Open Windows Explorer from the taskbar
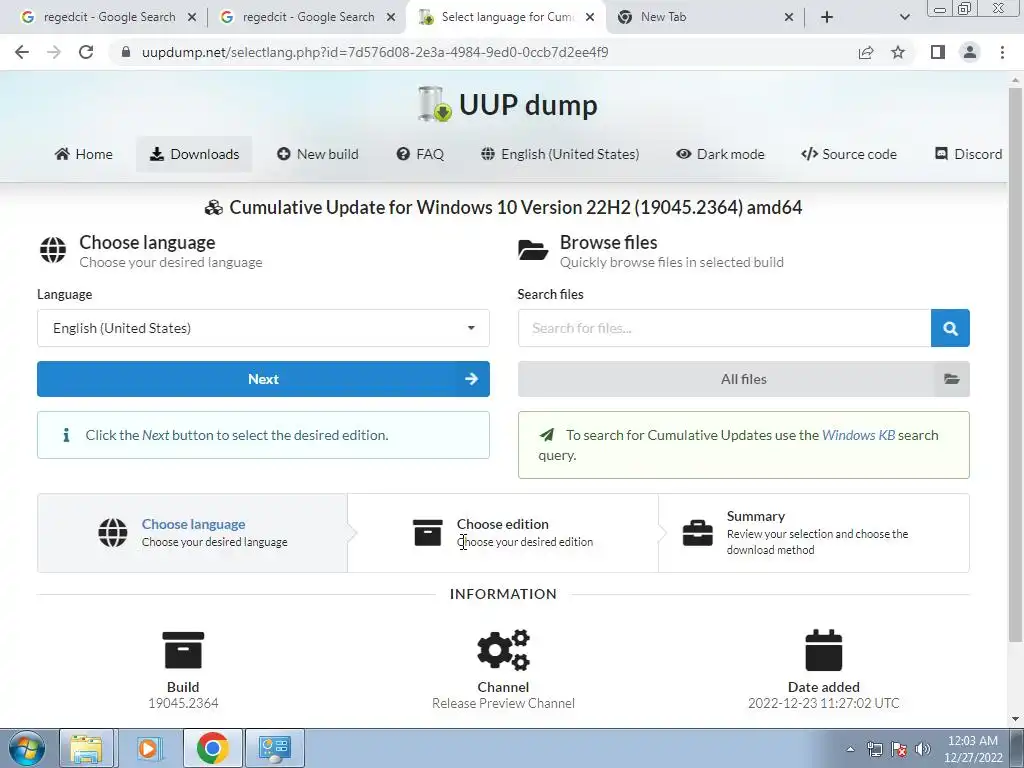The height and width of the screenshot is (768, 1024). coord(86,748)
